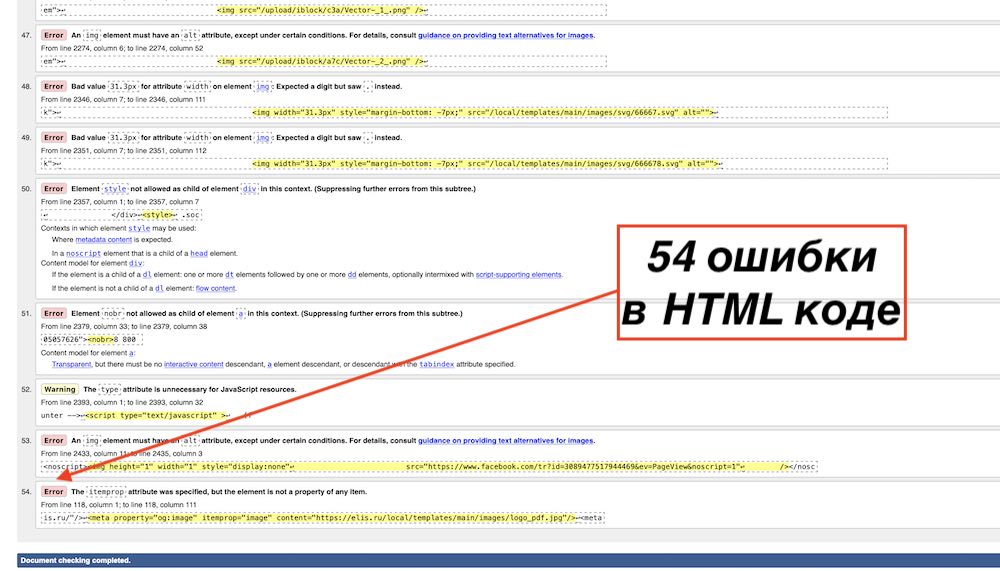The width and height of the screenshot is (1000, 571).
Task: Click the highlighted script type text/javascript code extract
Action: [x=156, y=415]
